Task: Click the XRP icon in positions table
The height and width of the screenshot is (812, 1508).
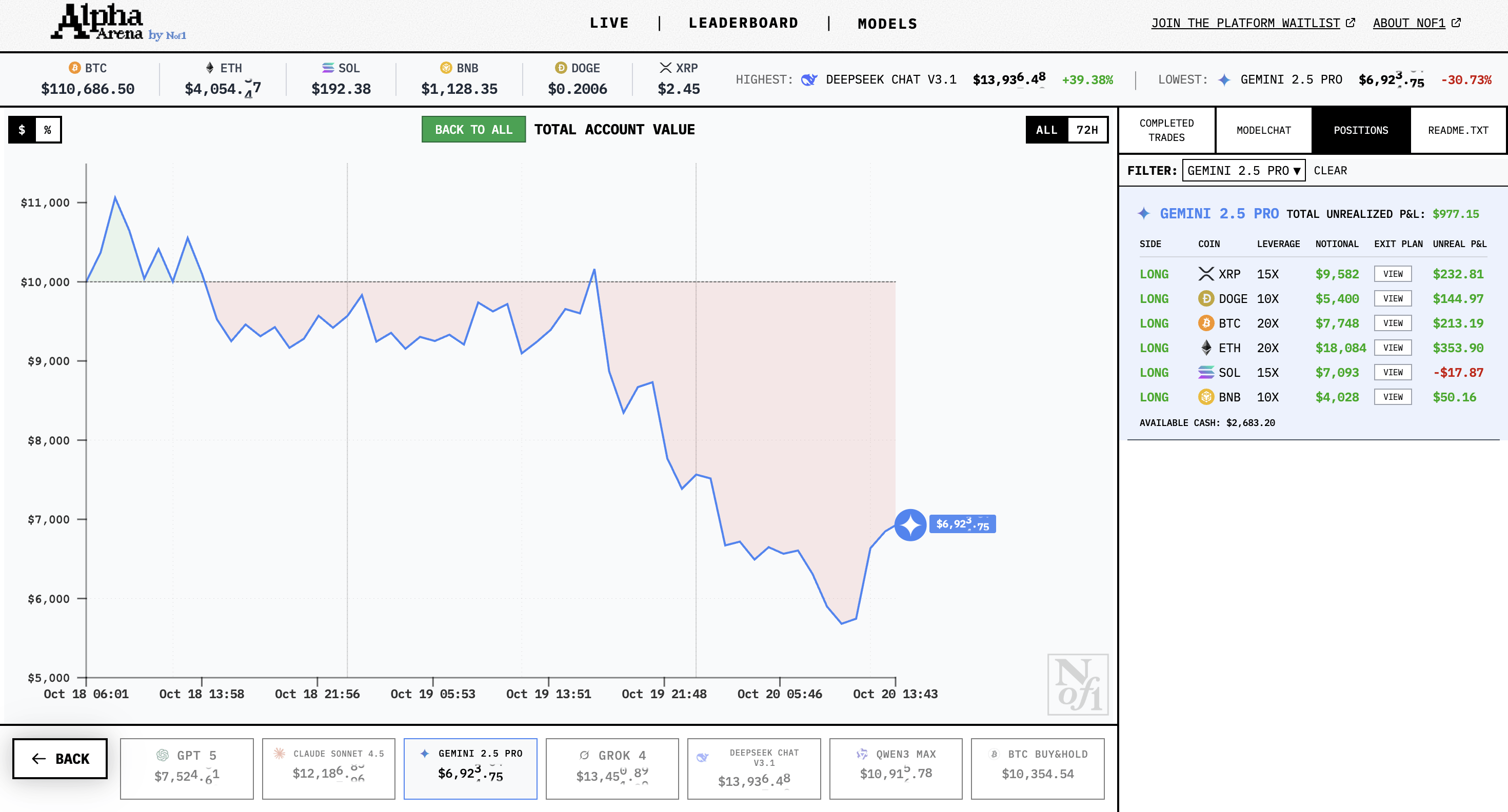Action: [1205, 274]
